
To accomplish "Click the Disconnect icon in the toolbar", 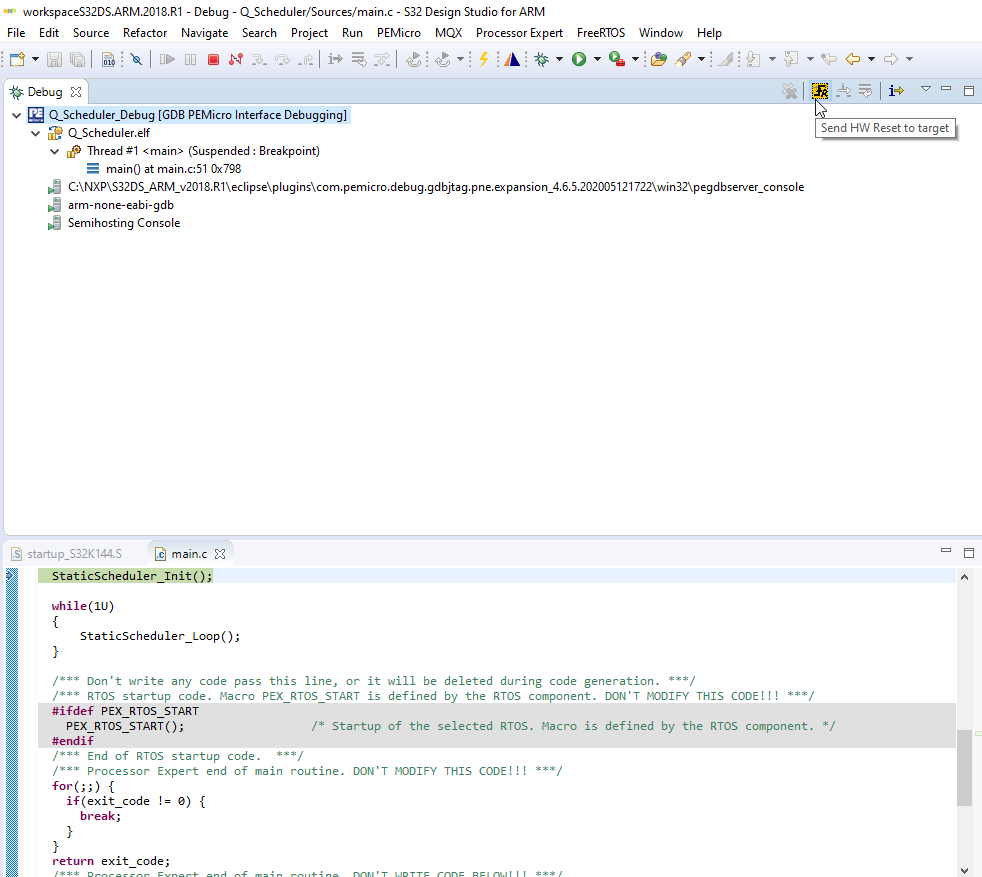I will (x=235, y=60).
